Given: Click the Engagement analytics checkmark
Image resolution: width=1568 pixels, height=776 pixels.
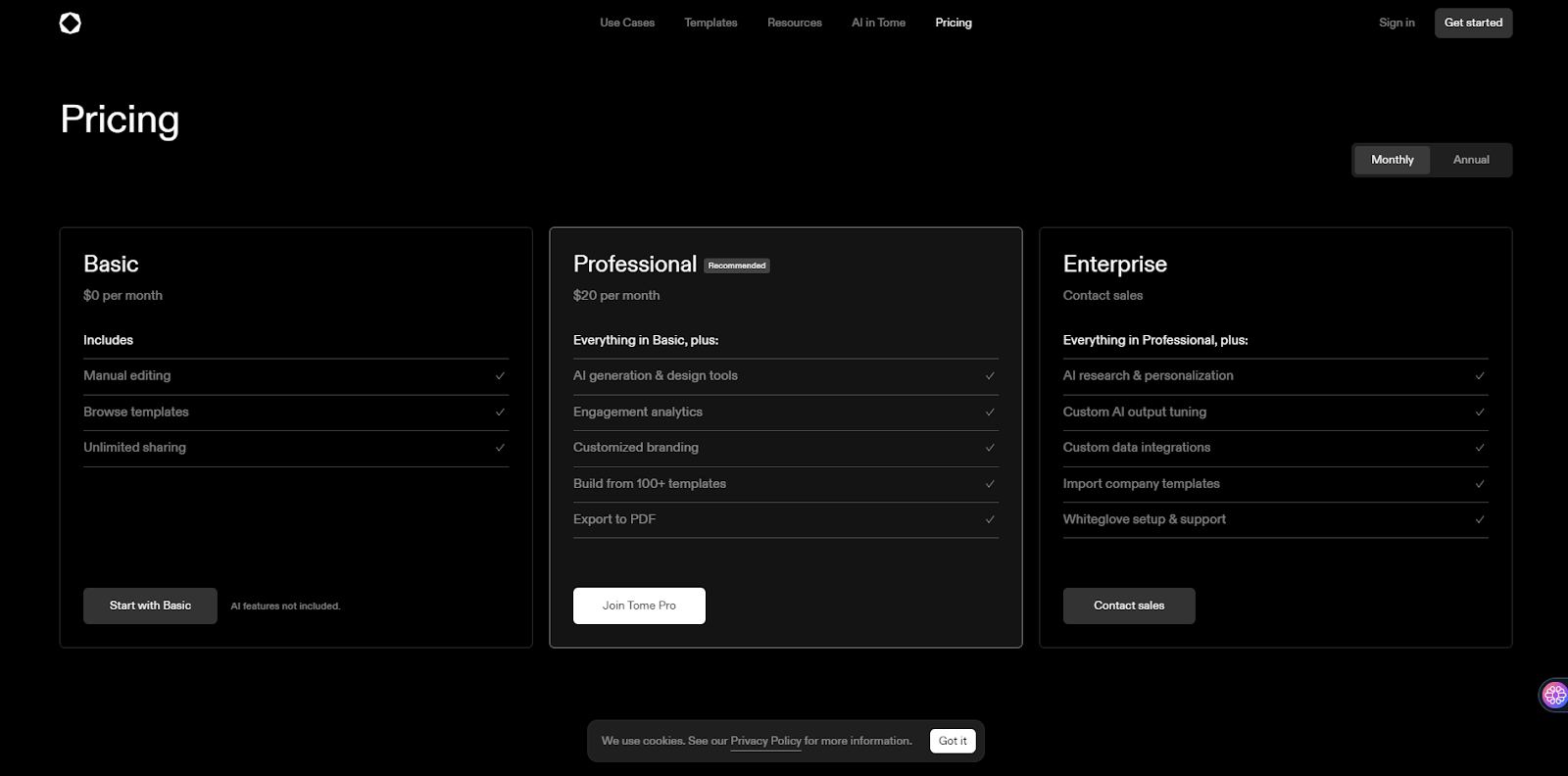Looking at the screenshot, I should tap(990, 412).
